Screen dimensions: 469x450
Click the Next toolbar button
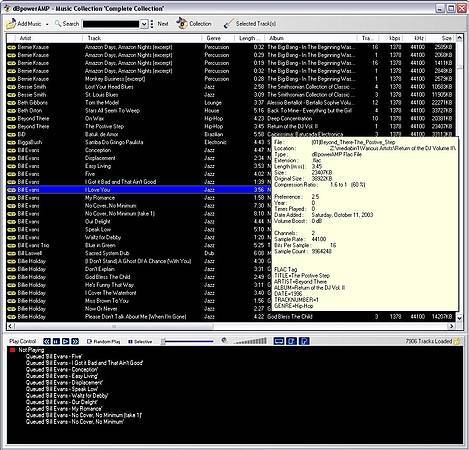163,24
